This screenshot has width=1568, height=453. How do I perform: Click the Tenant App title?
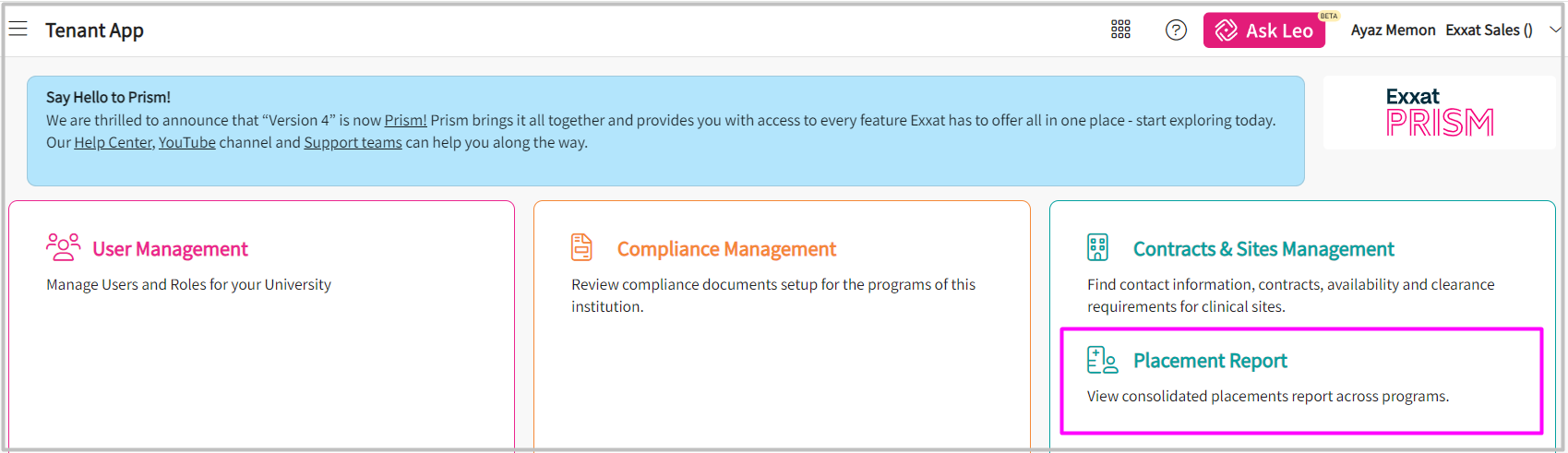(x=94, y=30)
